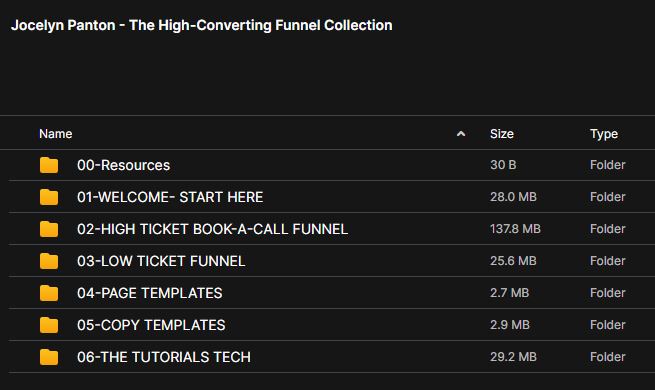This screenshot has width=655, height=390.
Task: Click the 30 B size value
Action: pyautogui.click(x=503, y=165)
